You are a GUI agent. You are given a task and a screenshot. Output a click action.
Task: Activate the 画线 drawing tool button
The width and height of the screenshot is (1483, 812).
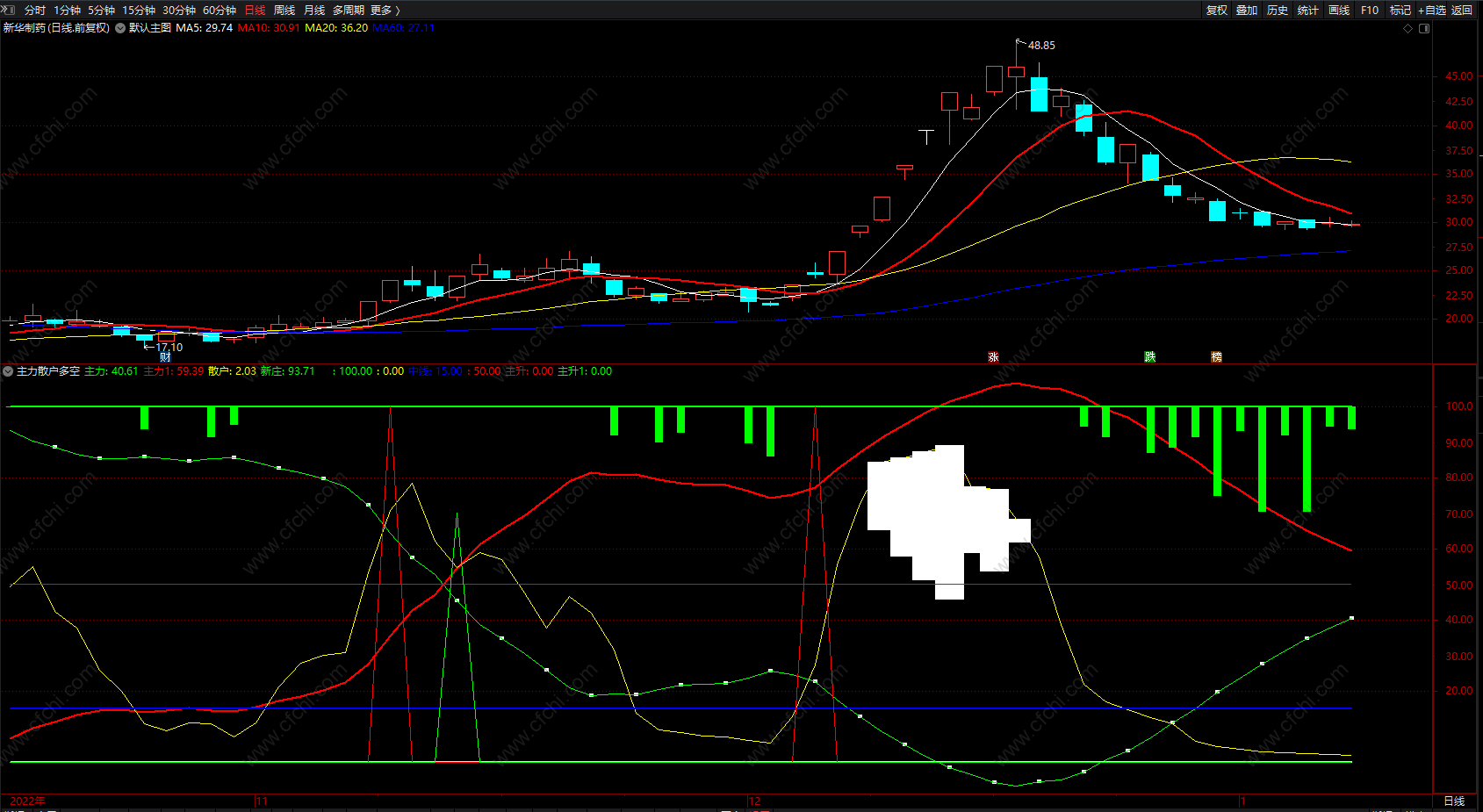pos(1339,11)
